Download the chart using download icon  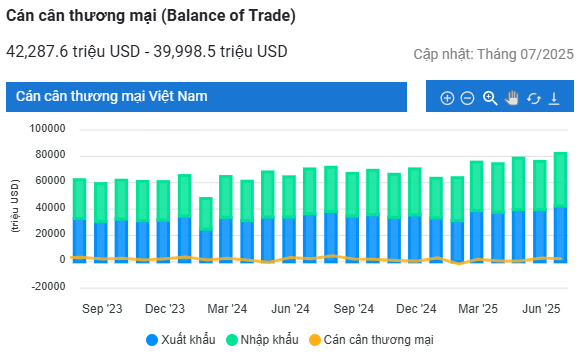tap(554, 99)
